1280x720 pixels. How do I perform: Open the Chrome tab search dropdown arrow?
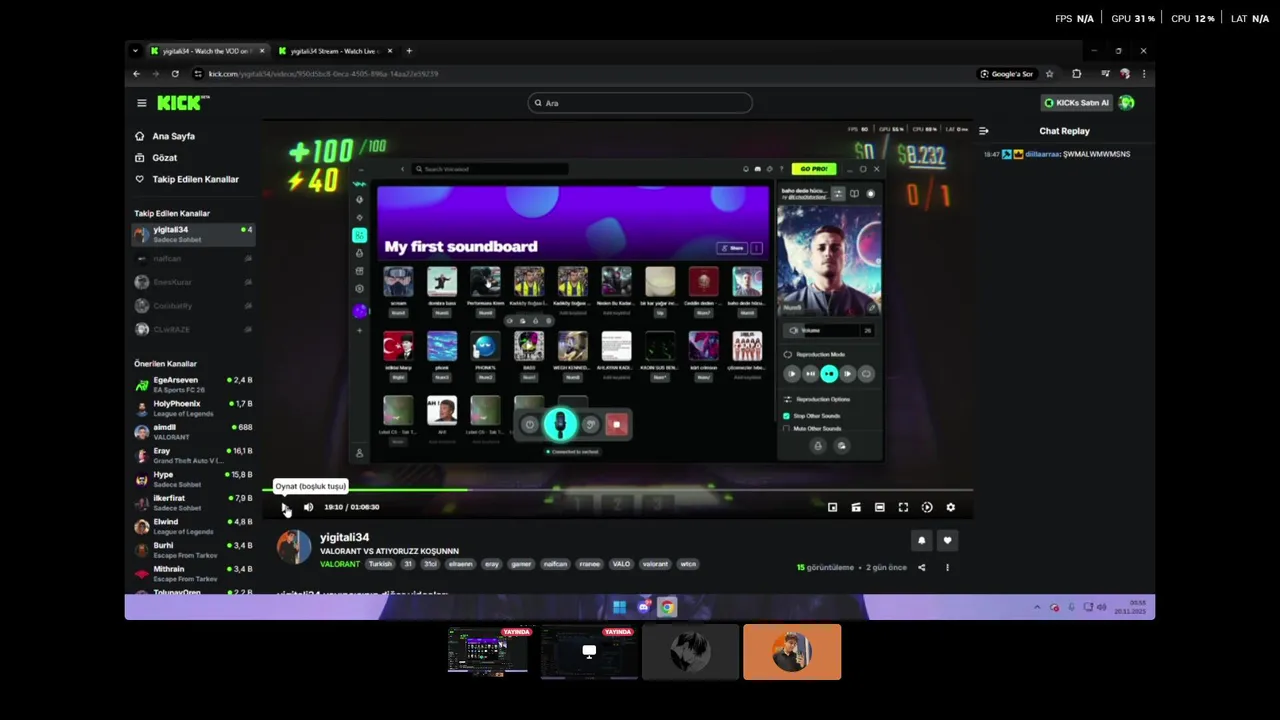click(137, 51)
